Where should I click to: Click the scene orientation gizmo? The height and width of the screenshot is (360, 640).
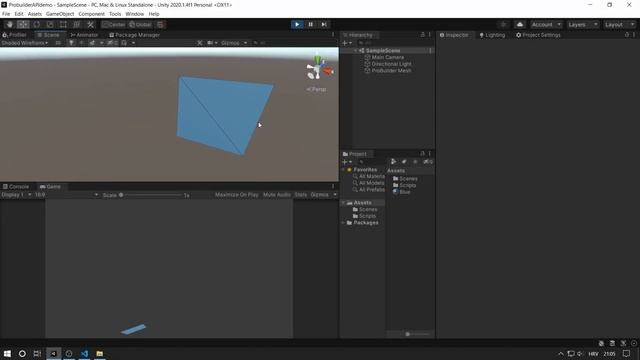[319, 68]
